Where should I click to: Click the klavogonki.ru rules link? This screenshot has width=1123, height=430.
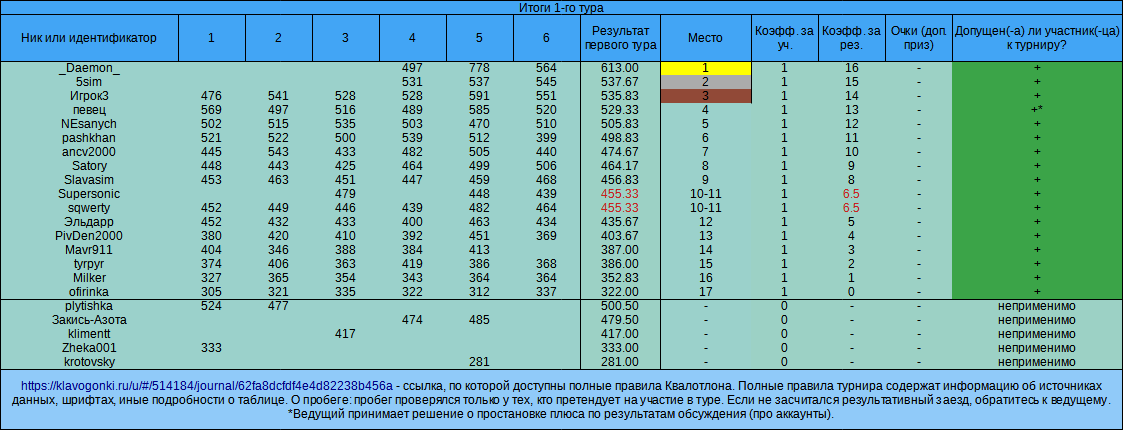pos(207,385)
